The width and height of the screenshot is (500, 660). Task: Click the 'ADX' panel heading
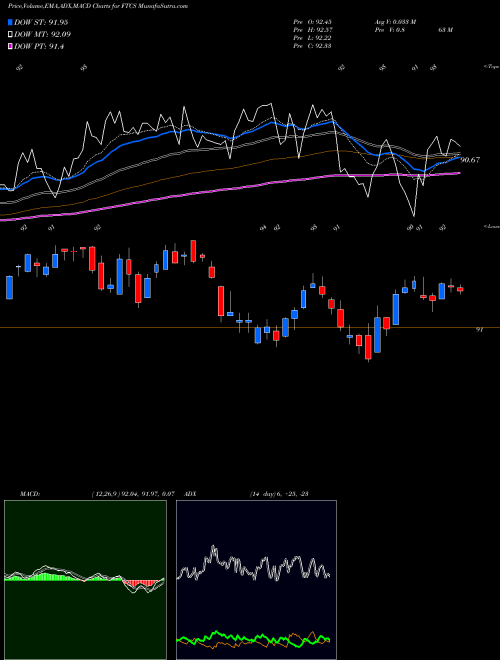point(190,494)
